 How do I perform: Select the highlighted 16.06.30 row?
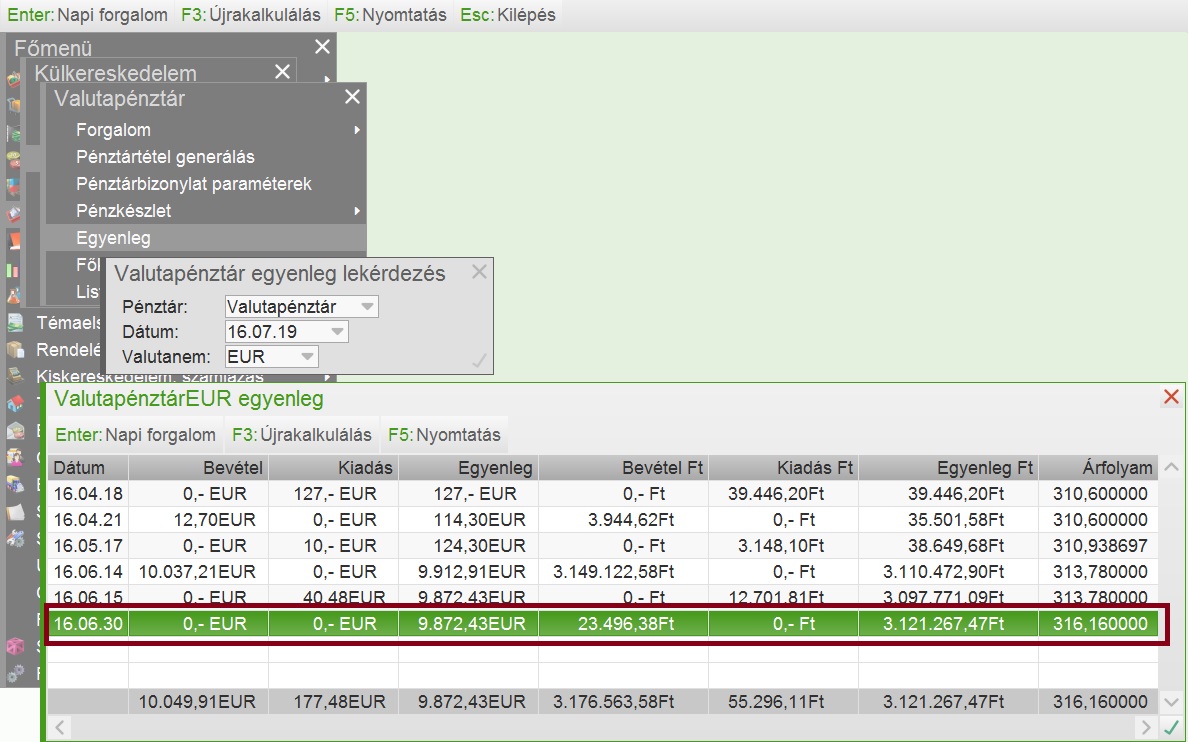603,624
